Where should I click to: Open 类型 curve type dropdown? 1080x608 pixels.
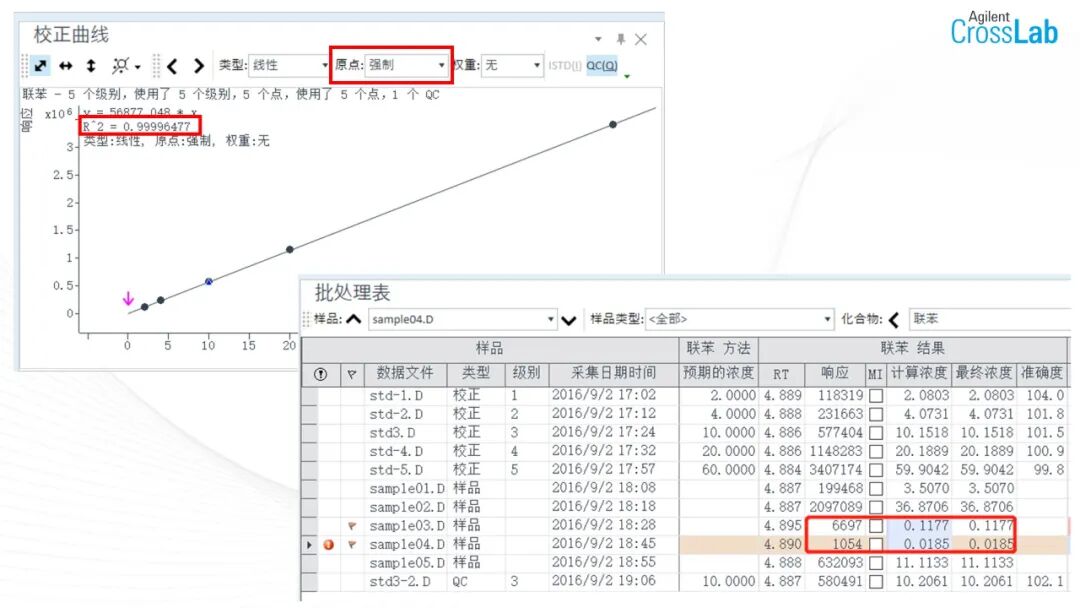[289, 65]
